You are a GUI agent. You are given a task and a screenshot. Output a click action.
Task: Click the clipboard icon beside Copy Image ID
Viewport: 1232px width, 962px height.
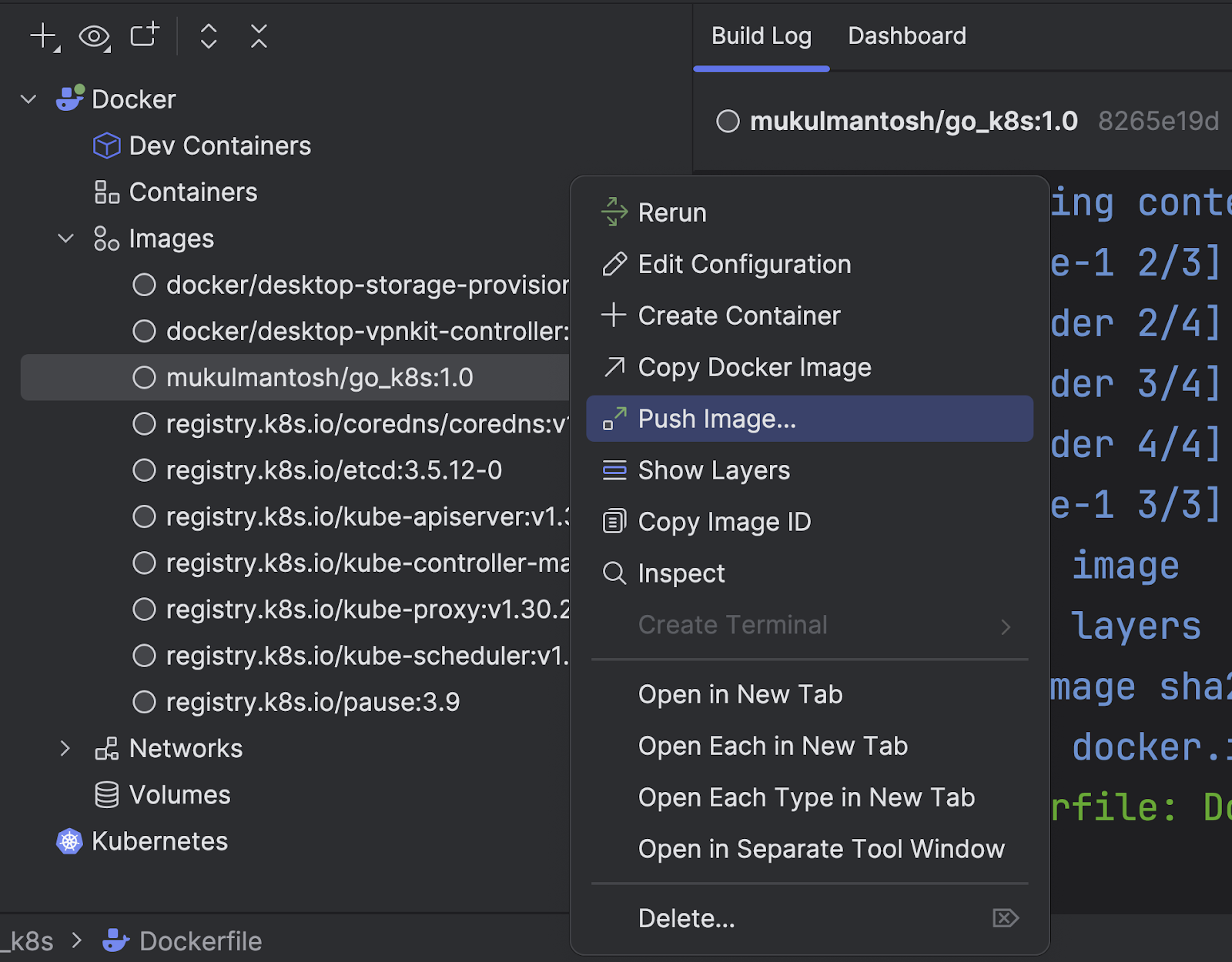pos(614,522)
